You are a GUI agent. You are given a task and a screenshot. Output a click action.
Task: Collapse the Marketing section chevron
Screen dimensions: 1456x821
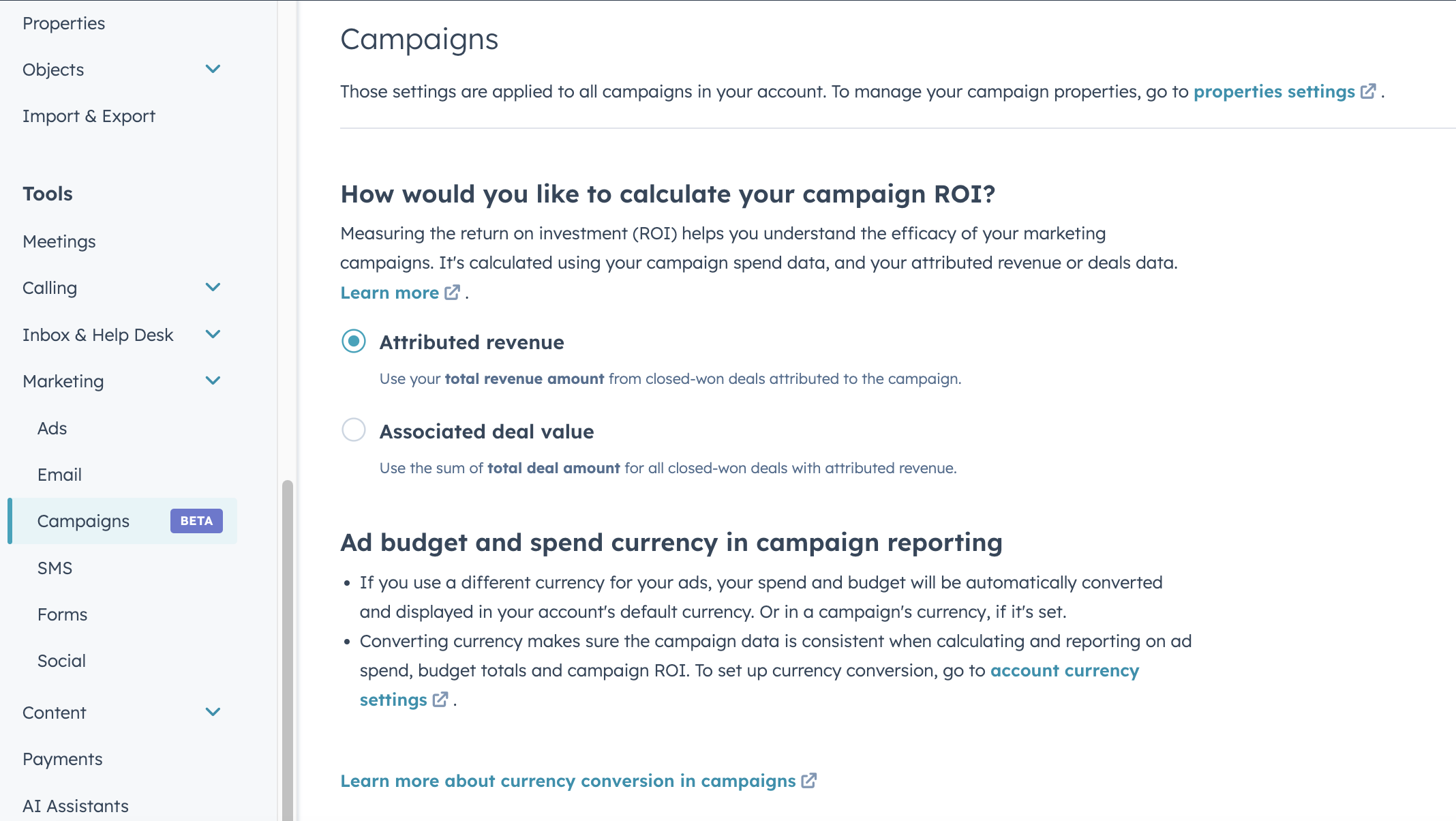(213, 380)
